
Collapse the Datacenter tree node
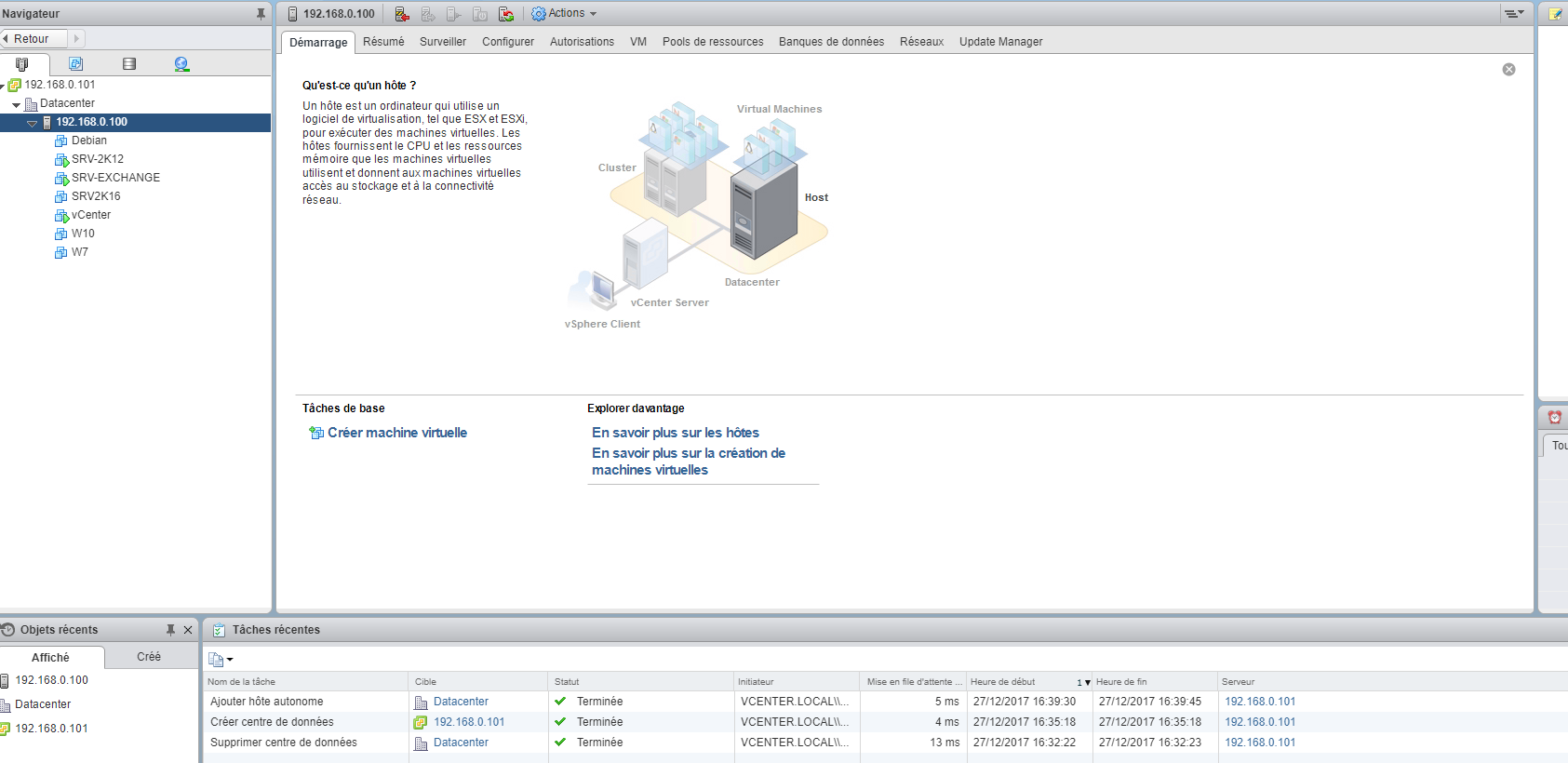coord(17,104)
